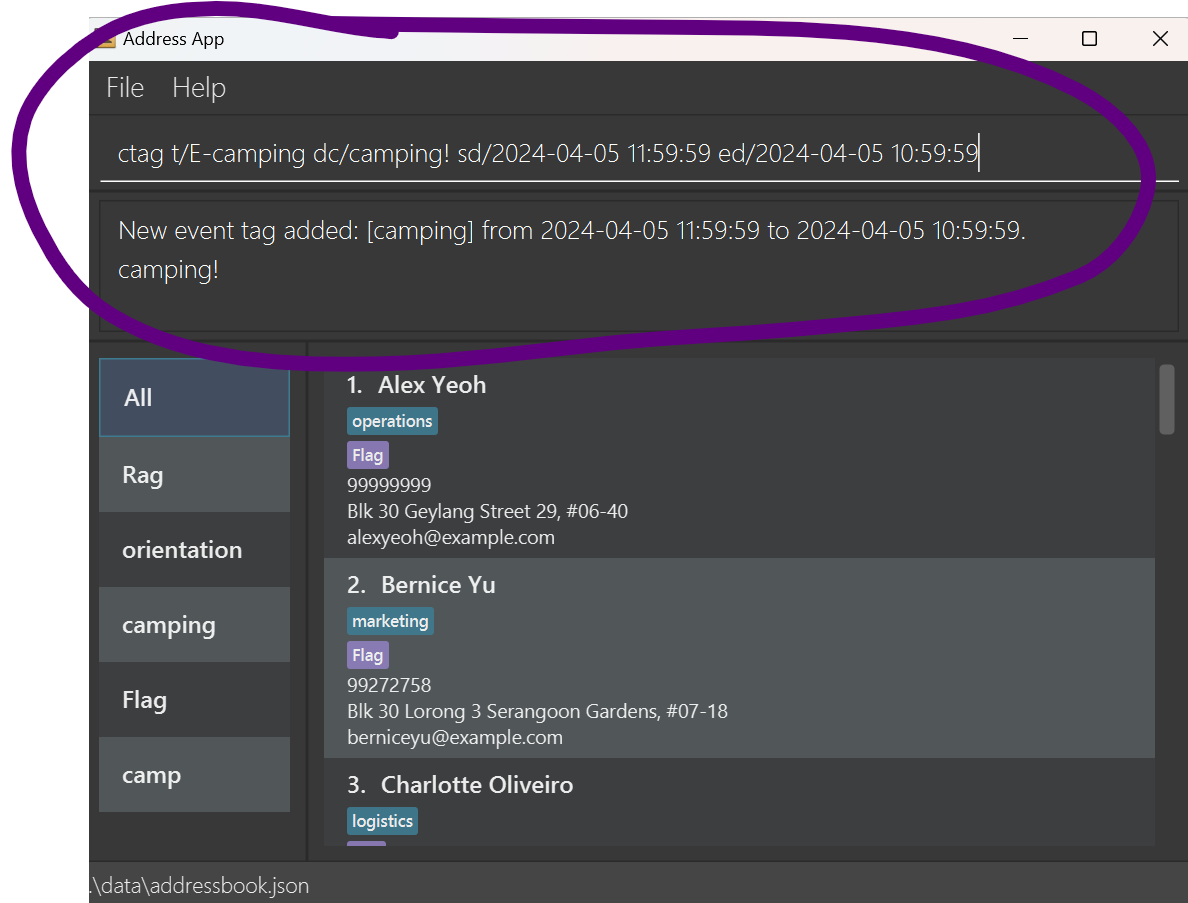Select the camping tag filter
1188x903 pixels.
(195, 625)
